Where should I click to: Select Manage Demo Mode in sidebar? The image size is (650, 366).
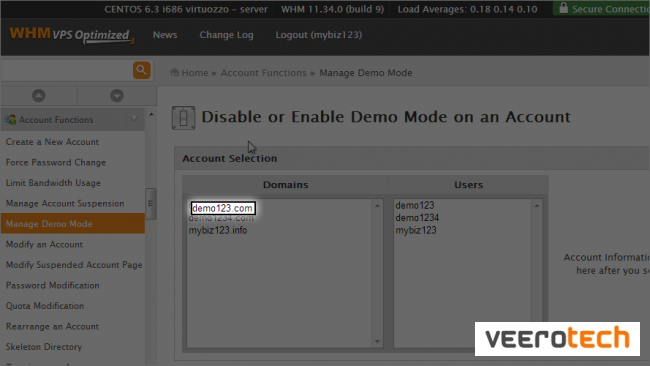point(73,224)
